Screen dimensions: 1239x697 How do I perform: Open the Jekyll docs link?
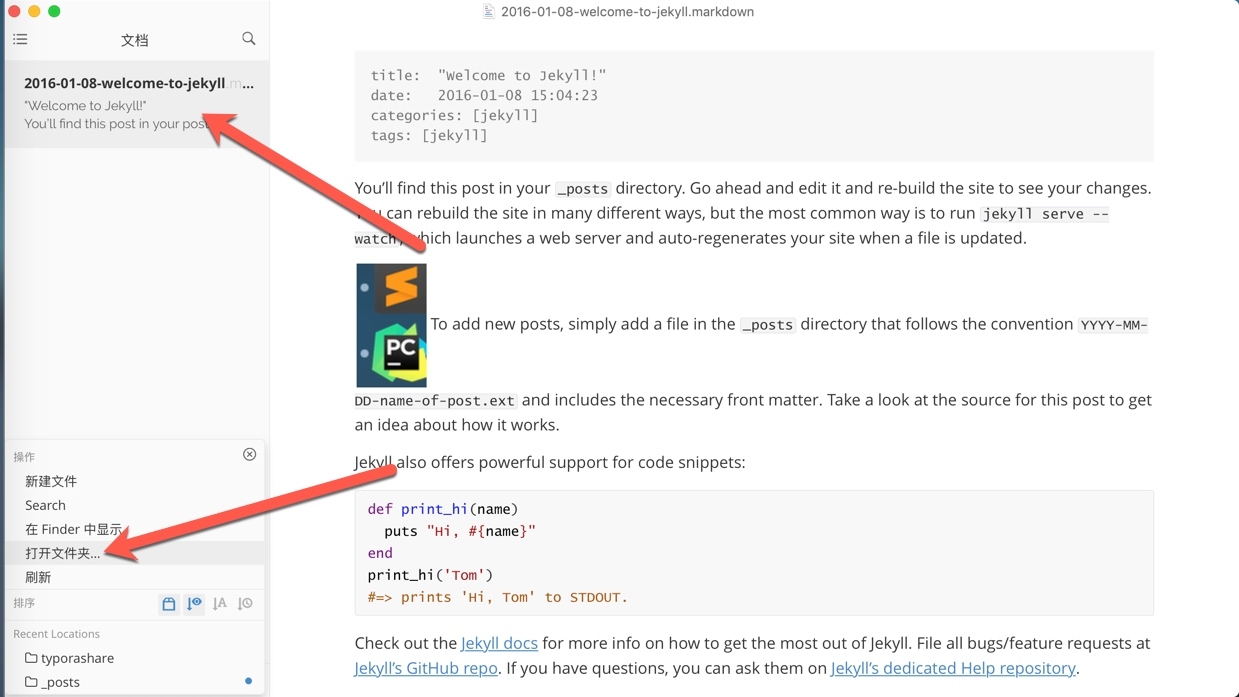click(499, 643)
